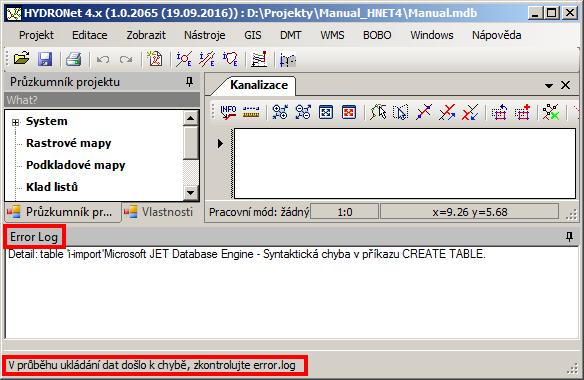This screenshot has height=380, width=584.
Task: Click the frame with red plus icon
Action: click(522, 112)
